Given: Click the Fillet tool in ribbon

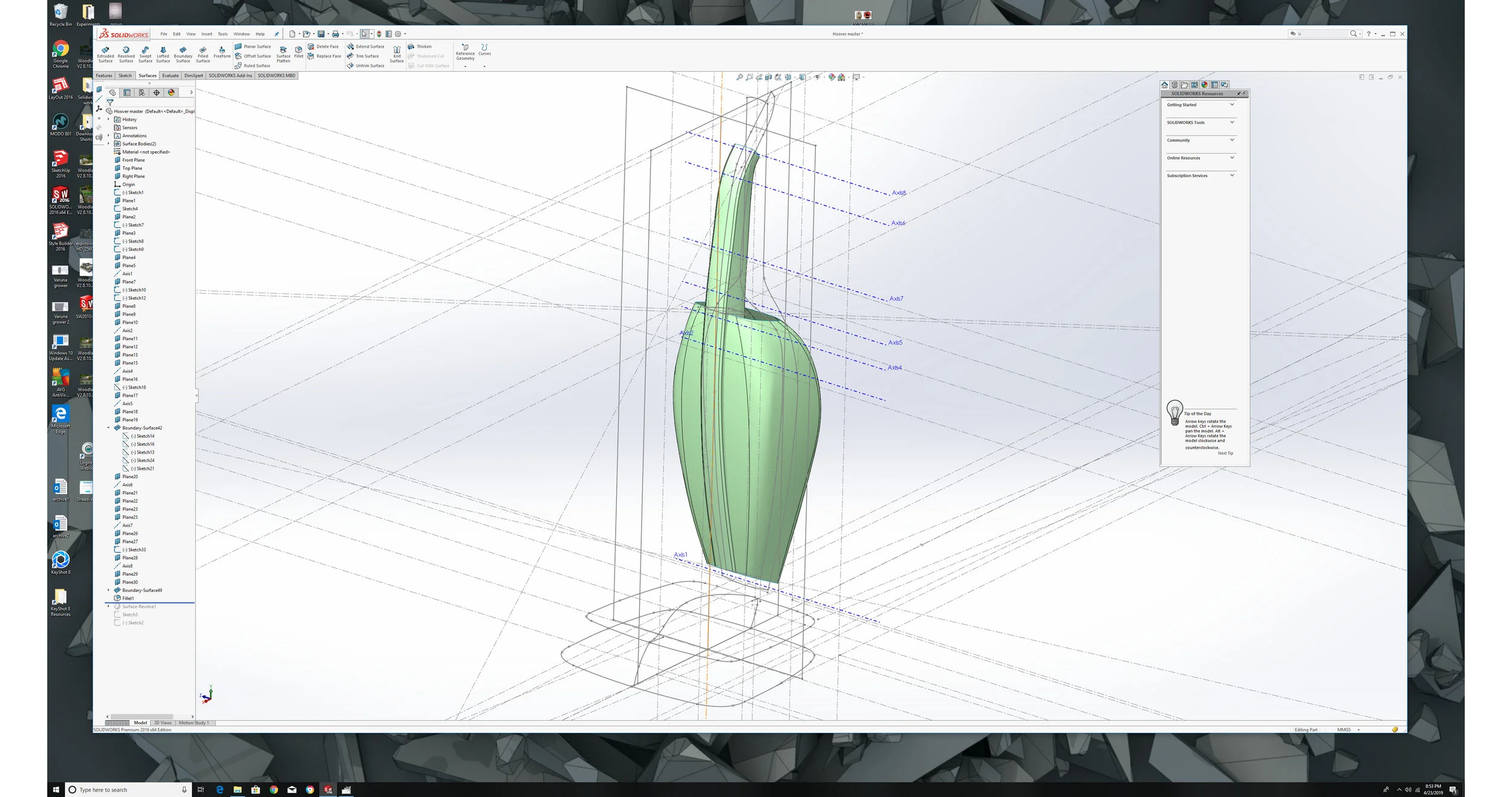Looking at the screenshot, I should [299, 52].
